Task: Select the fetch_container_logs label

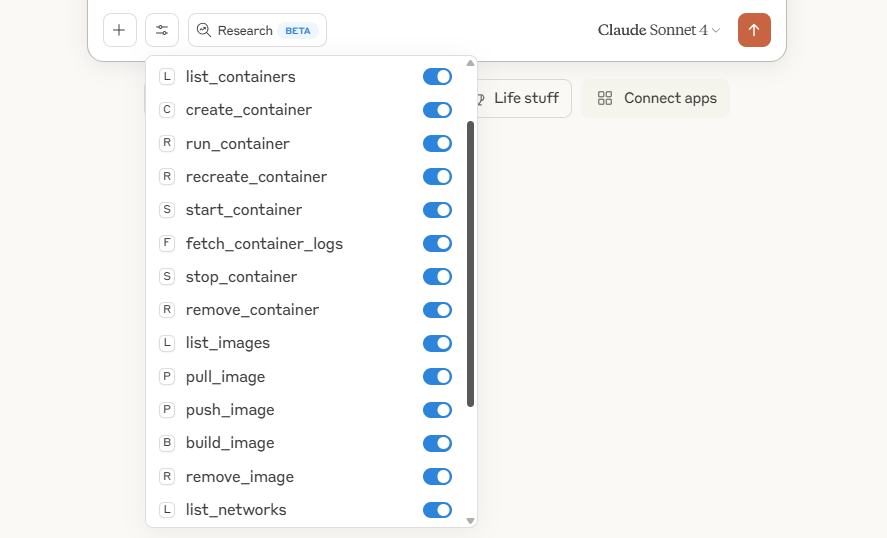Action: coord(264,244)
